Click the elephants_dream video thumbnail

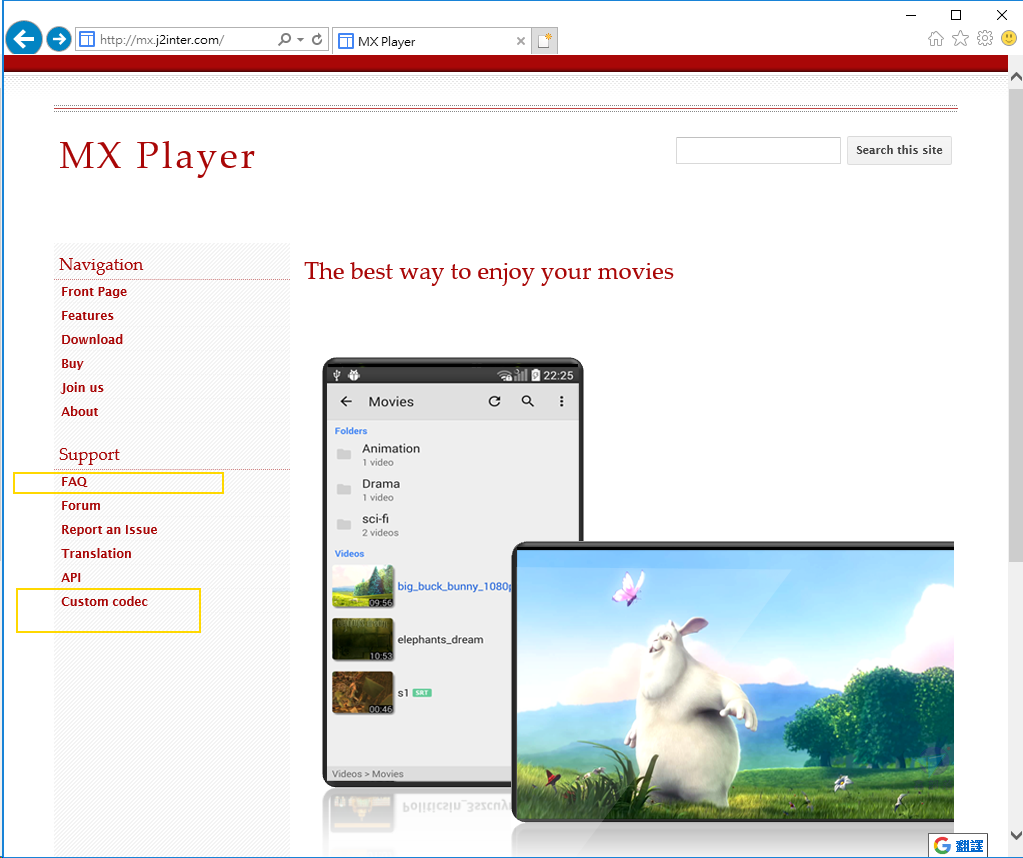[x=363, y=639]
